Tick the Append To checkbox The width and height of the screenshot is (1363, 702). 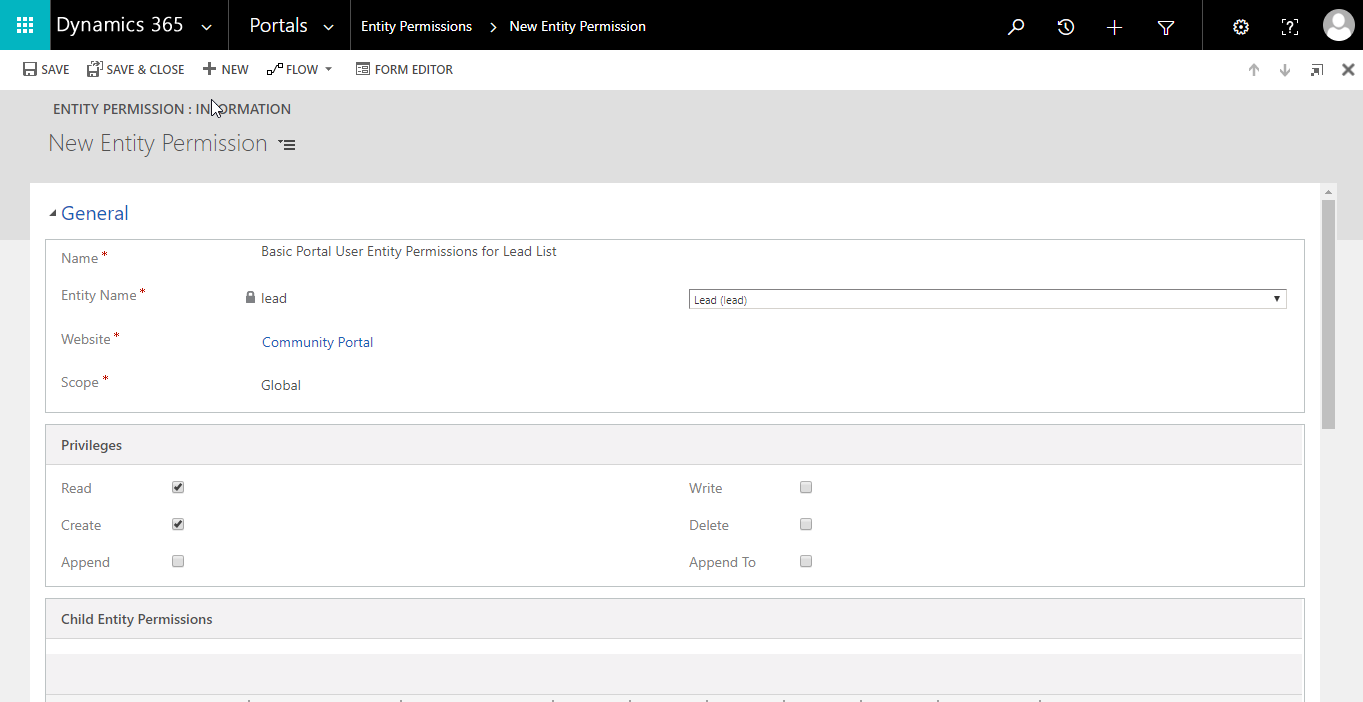(806, 562)
